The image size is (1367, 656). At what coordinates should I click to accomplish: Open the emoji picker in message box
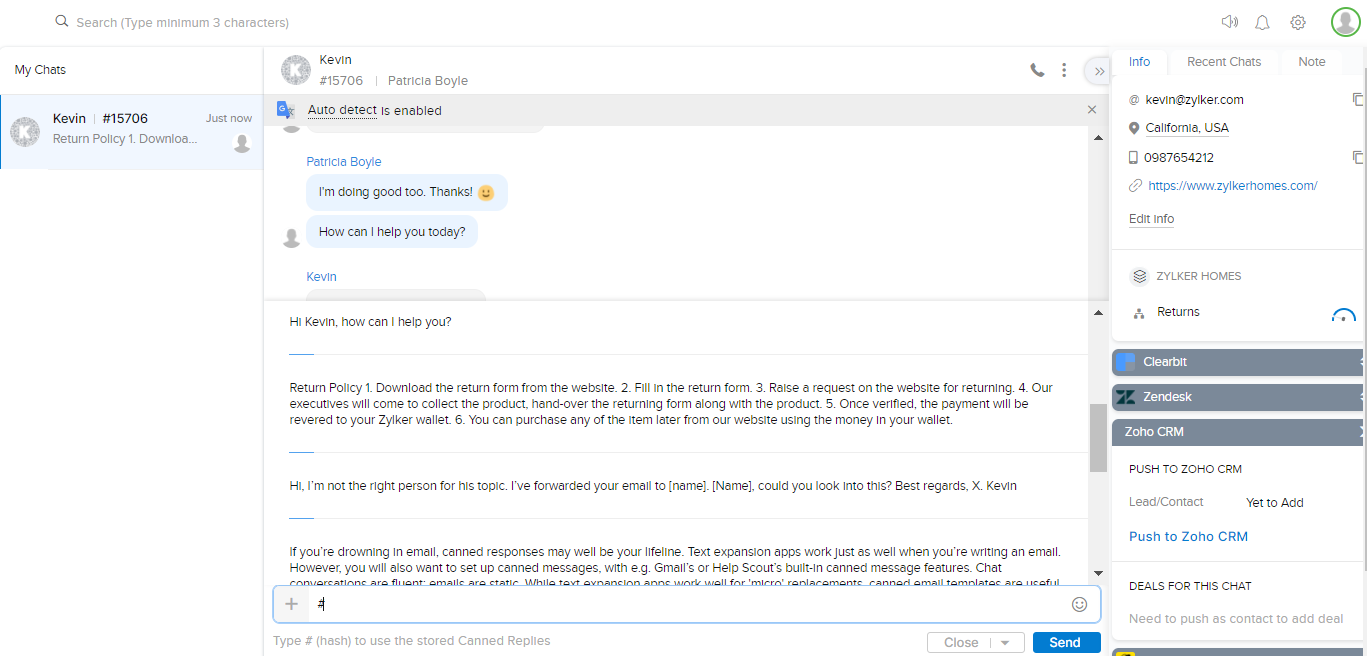point(1079,604)
